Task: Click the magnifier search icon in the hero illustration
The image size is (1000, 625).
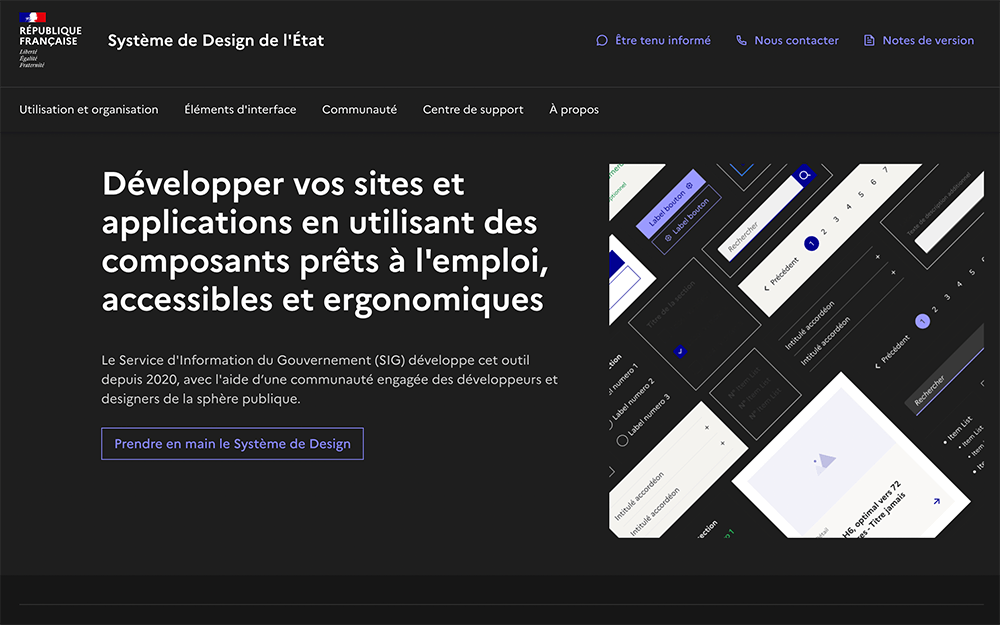Action: [802, 176]
